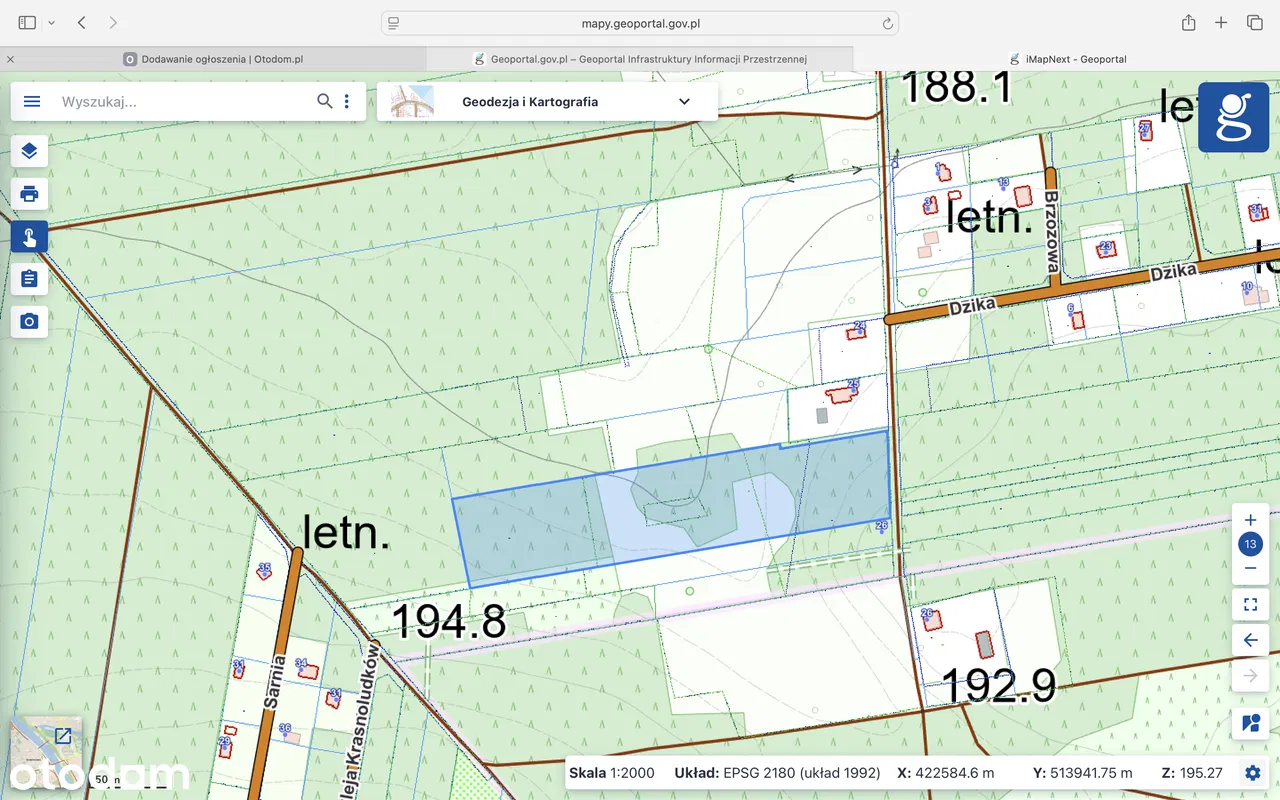The height and width of the screenshot is (800, 1280).
Task: Take a map snapshot with camera icon
Action: point(29,321)
